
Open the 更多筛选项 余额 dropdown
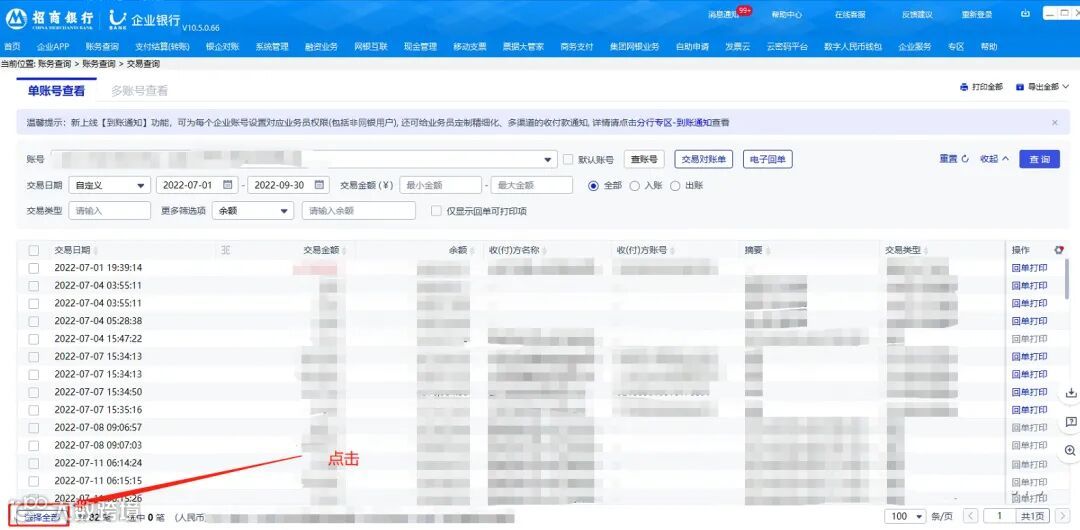(x=253, y=210)
